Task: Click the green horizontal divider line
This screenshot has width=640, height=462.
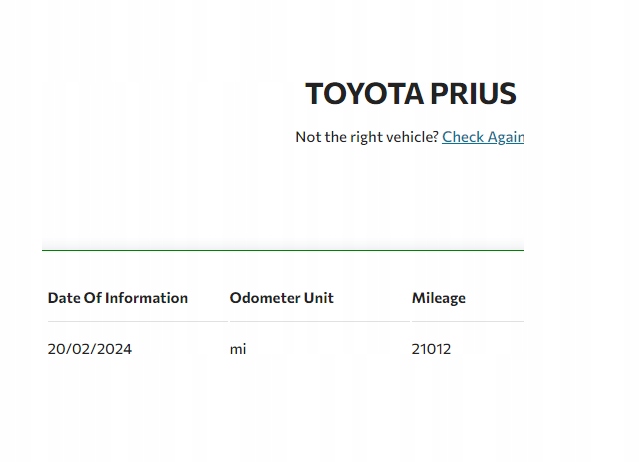Action: [283, 250]
